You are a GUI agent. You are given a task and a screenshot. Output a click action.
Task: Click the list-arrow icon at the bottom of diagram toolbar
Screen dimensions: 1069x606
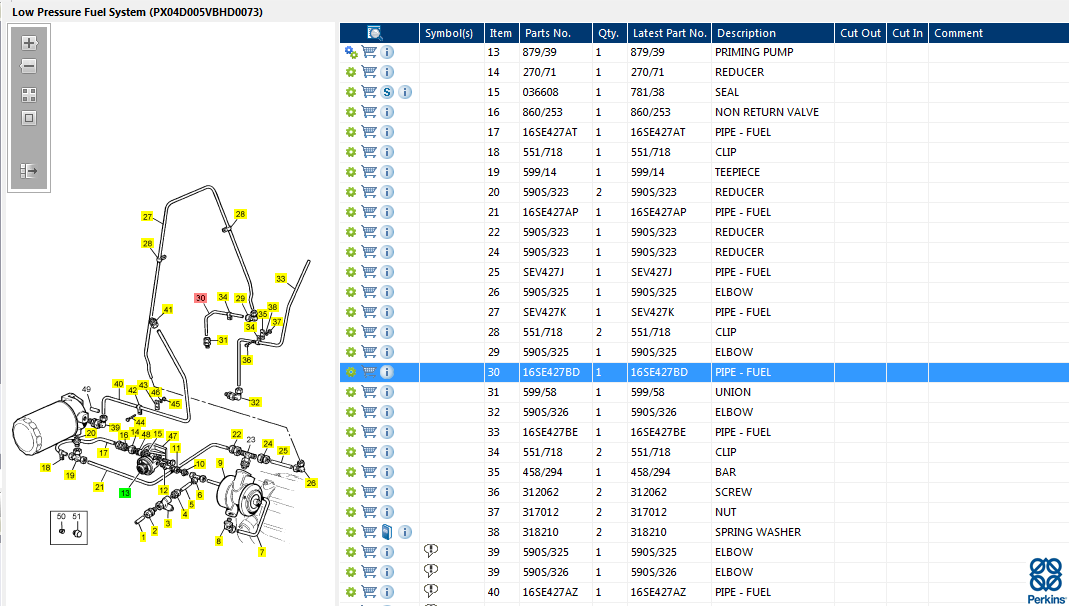[x=29, y=170]
